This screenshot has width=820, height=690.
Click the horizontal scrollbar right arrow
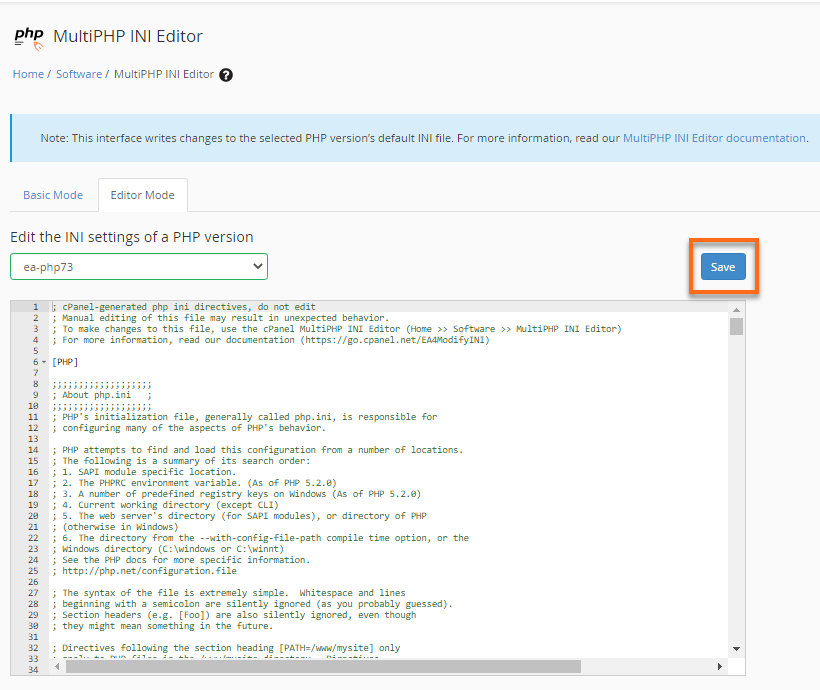point(719,664)
